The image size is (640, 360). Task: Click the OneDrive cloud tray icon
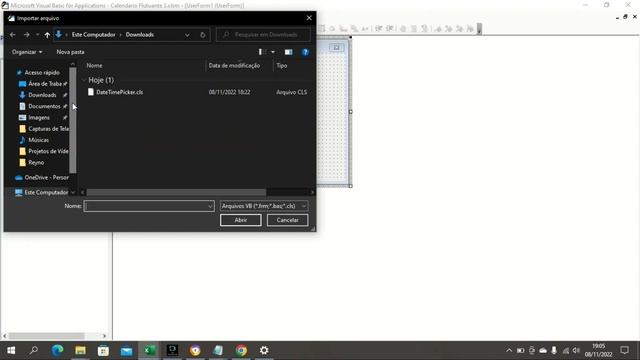tap(543, 350)
